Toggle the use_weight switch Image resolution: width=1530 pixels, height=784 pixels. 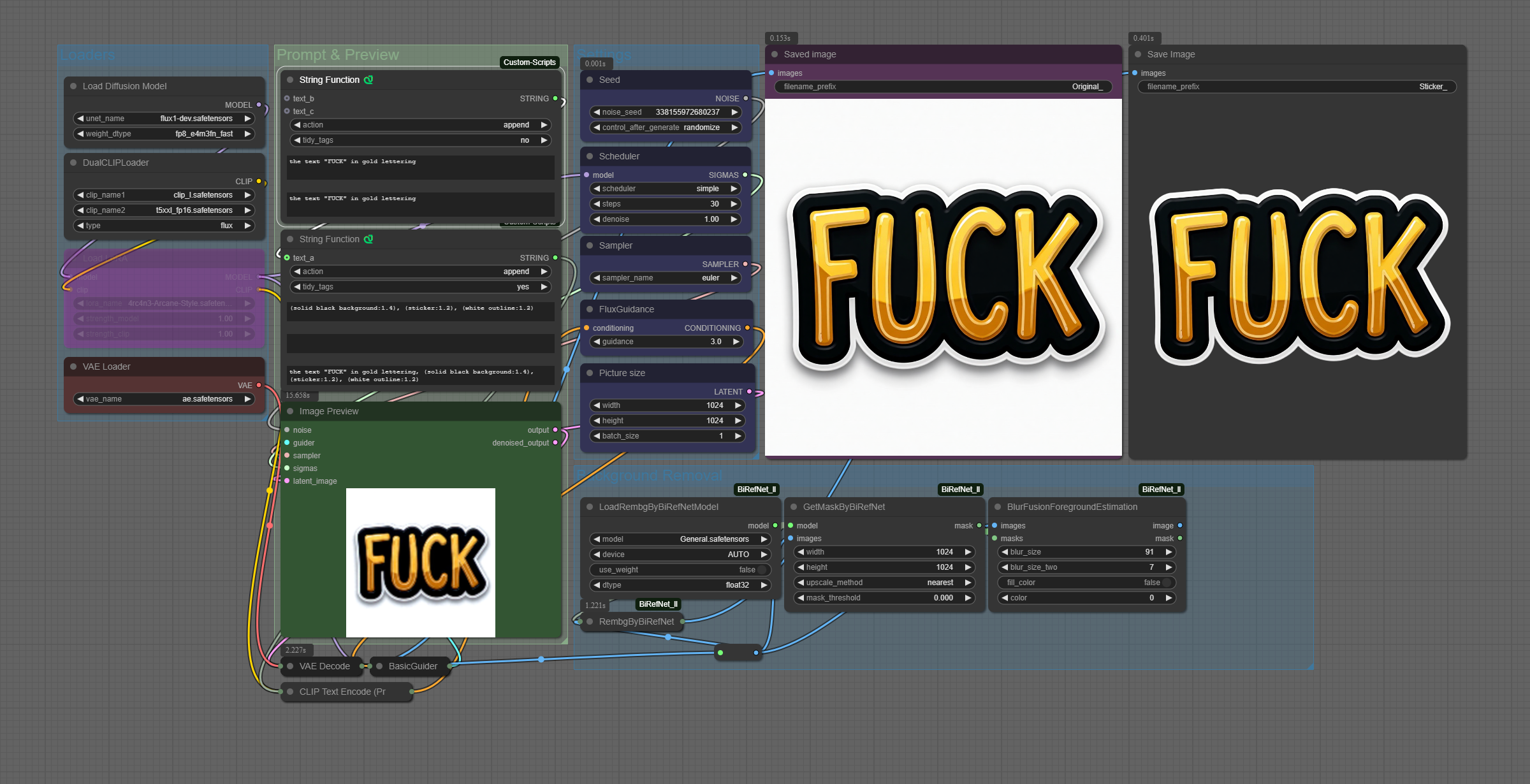[760, 570]
